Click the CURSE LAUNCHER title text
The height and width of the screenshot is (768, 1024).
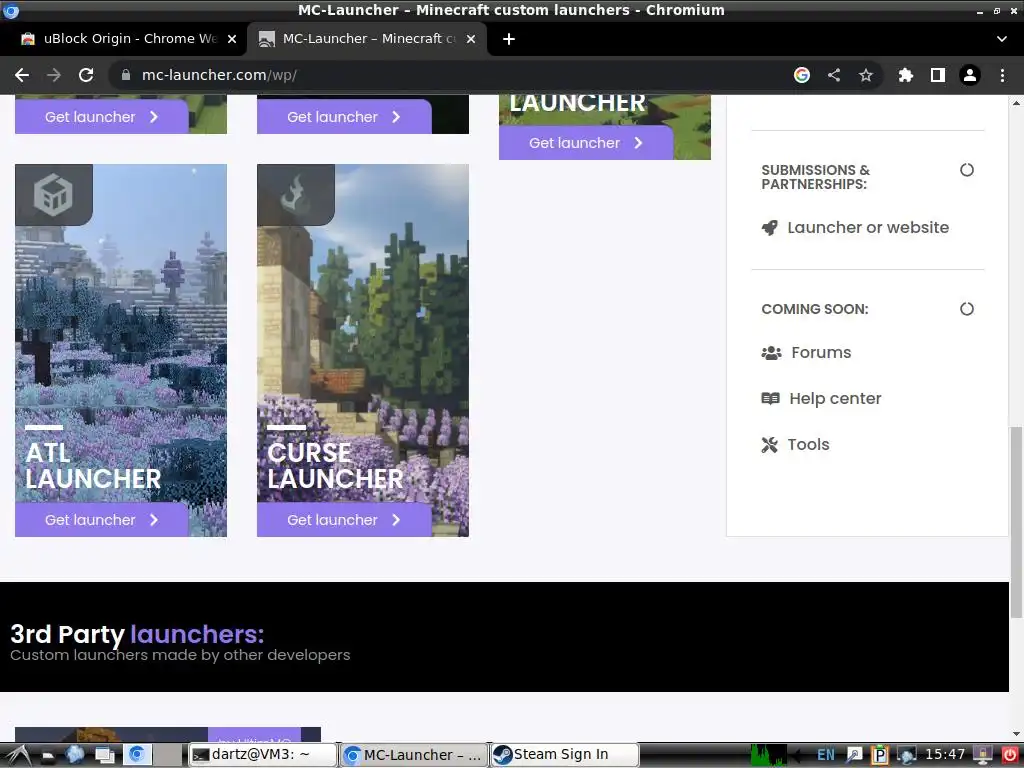click(336, 466)
